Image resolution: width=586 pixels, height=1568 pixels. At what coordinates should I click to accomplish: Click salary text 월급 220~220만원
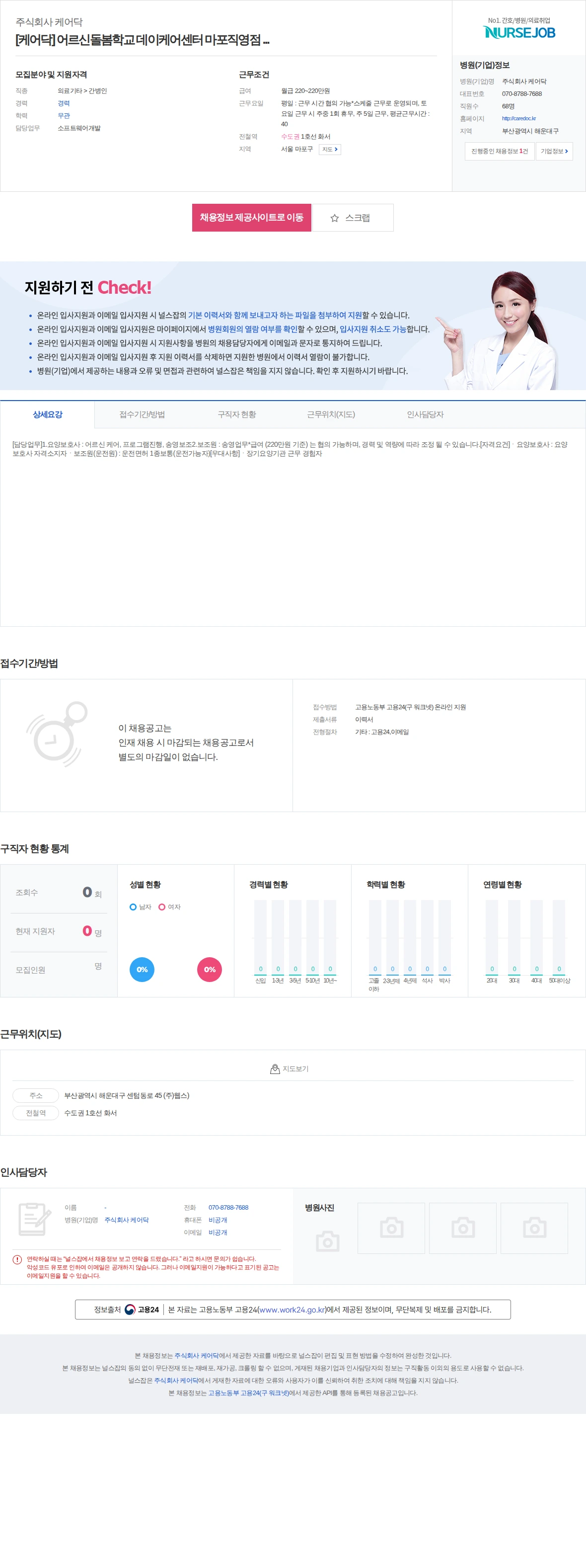pyautogui.click(x=305, y=91)
